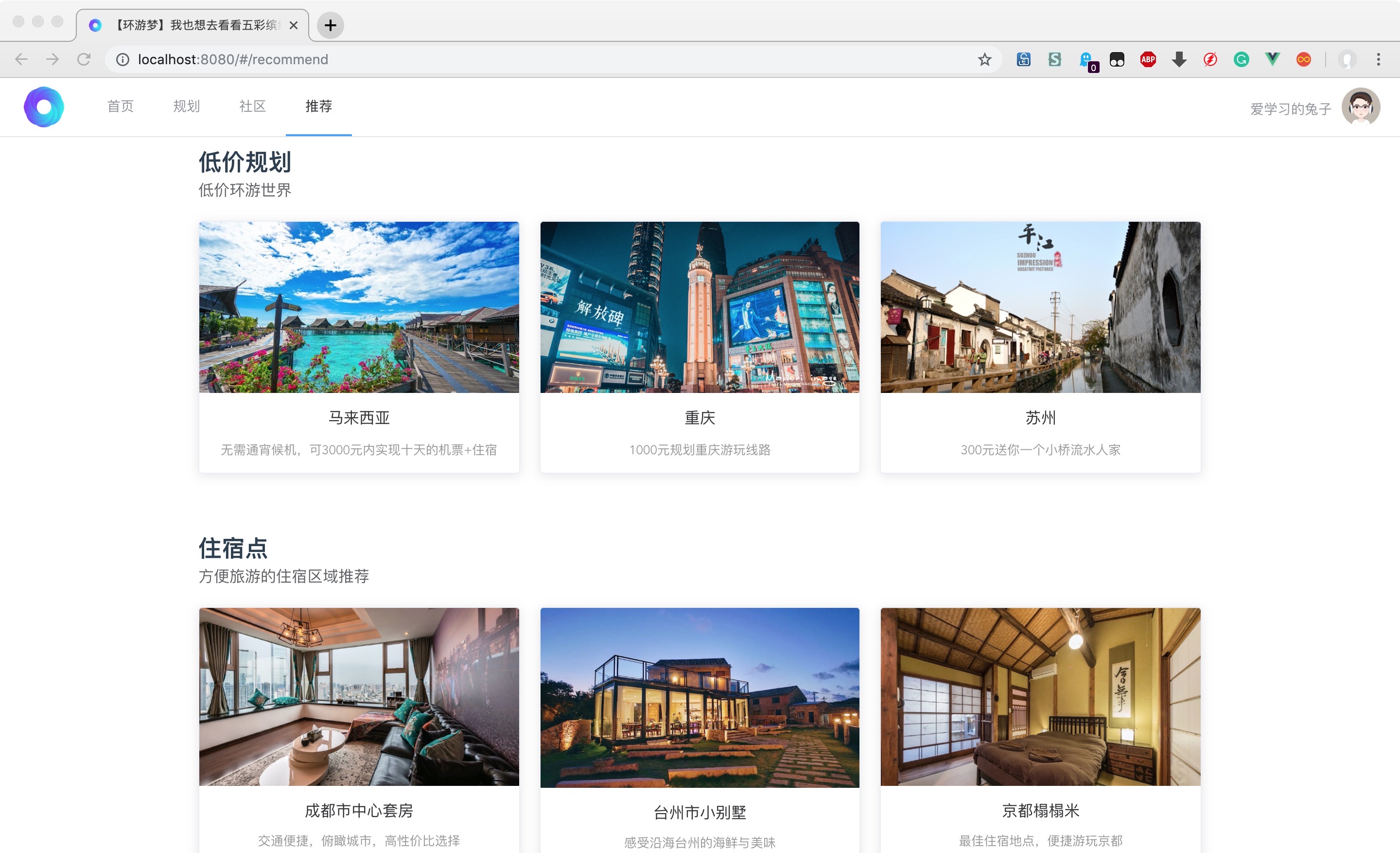The height and width of the screenshot is (853, 1400).
Task: Click the Tampermonkey extension icon
Action: 1117,59
